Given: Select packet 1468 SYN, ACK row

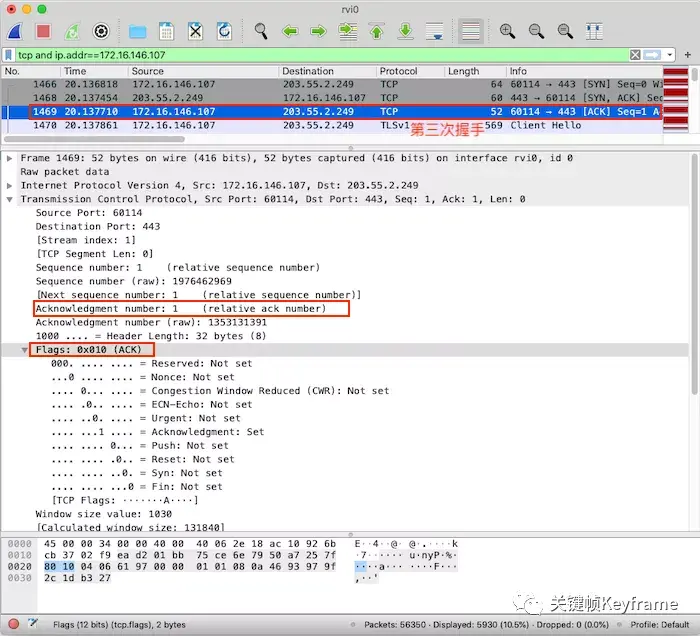Looking at the screenshot, I should pos(332,98).
